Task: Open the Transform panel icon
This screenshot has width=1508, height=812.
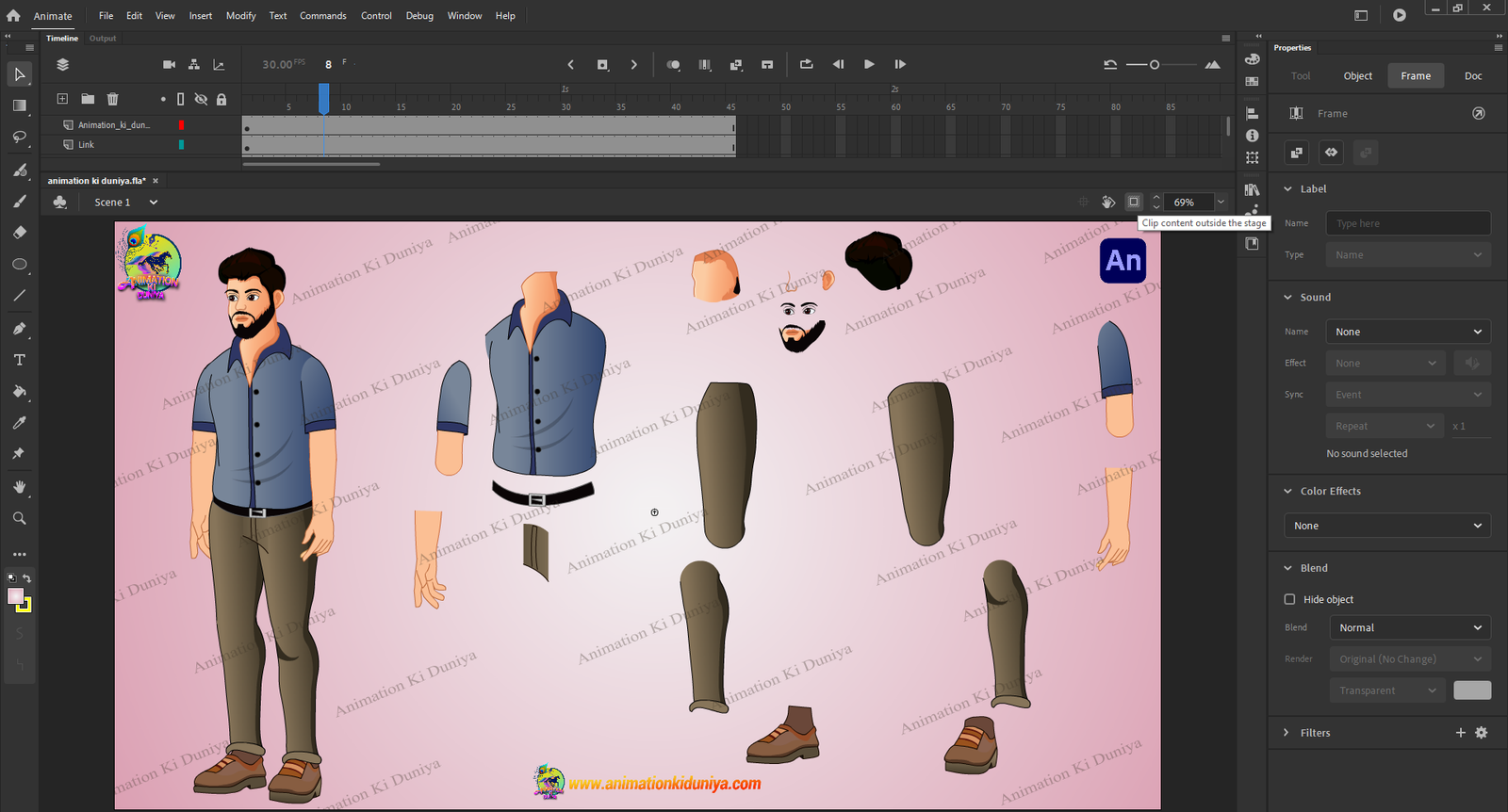Action: [x=1252, y=158]
